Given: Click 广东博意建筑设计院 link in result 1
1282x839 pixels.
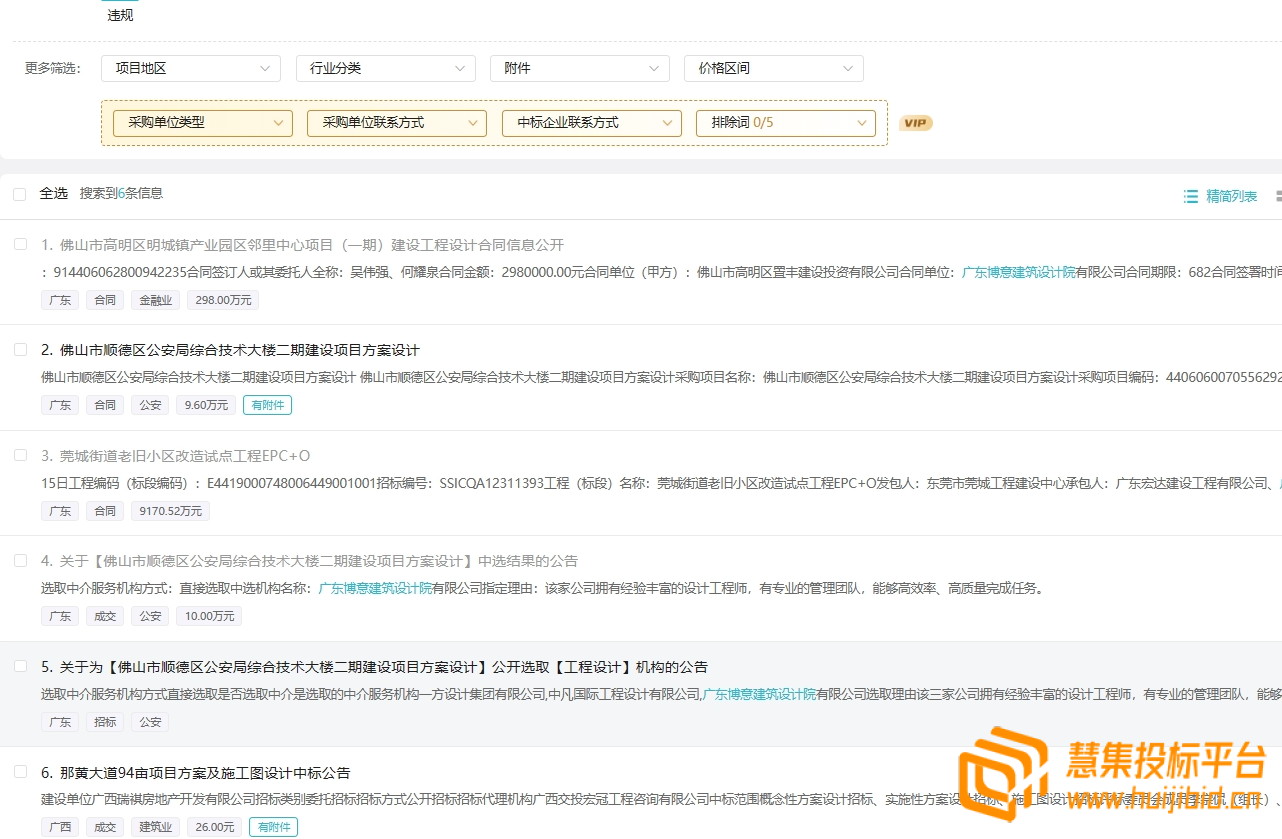Looking at the screenshot, I should (1018, 272).
